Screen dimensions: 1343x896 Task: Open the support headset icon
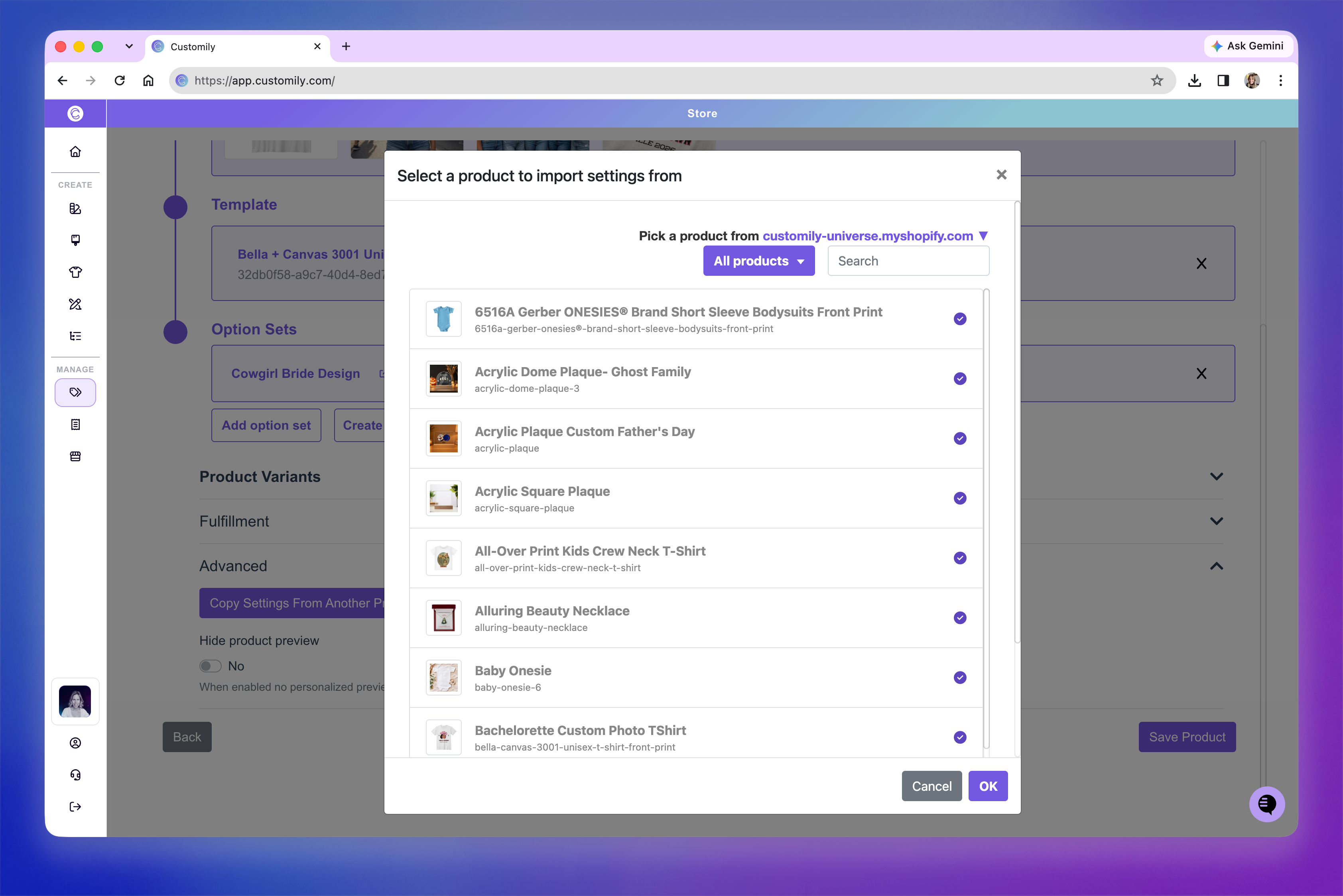75,775
